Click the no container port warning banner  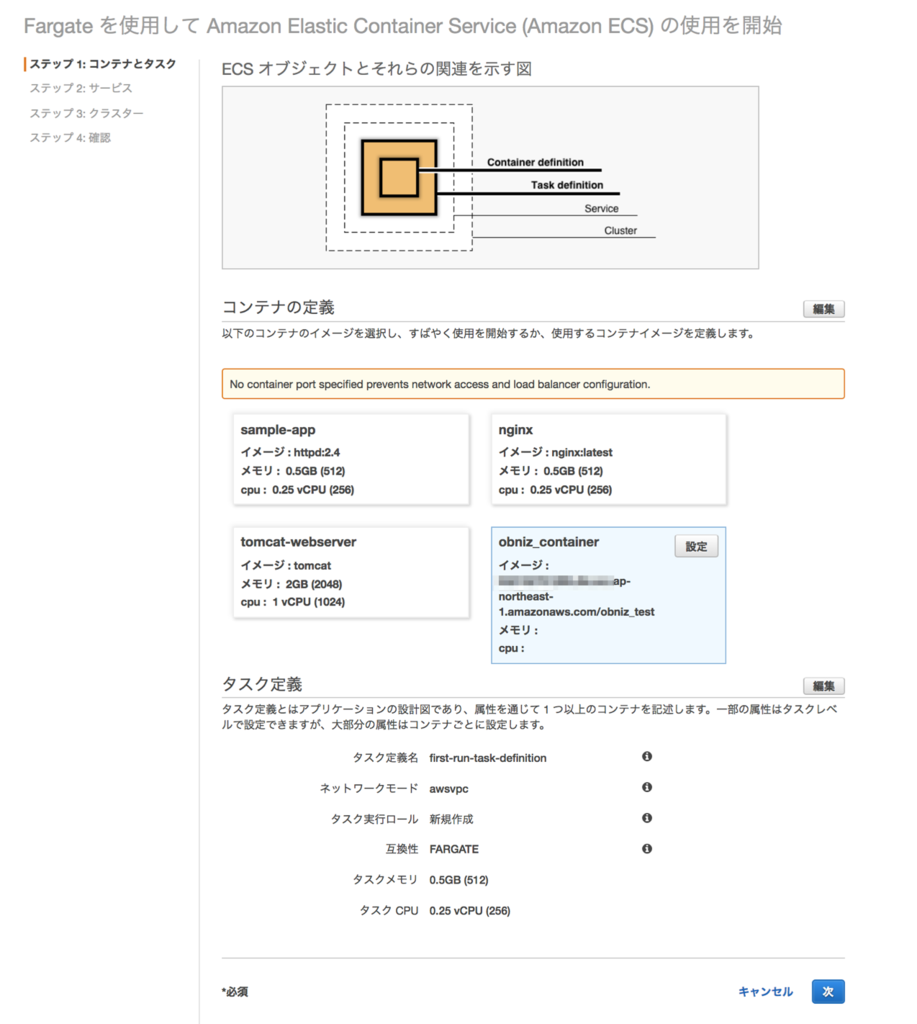533,384
